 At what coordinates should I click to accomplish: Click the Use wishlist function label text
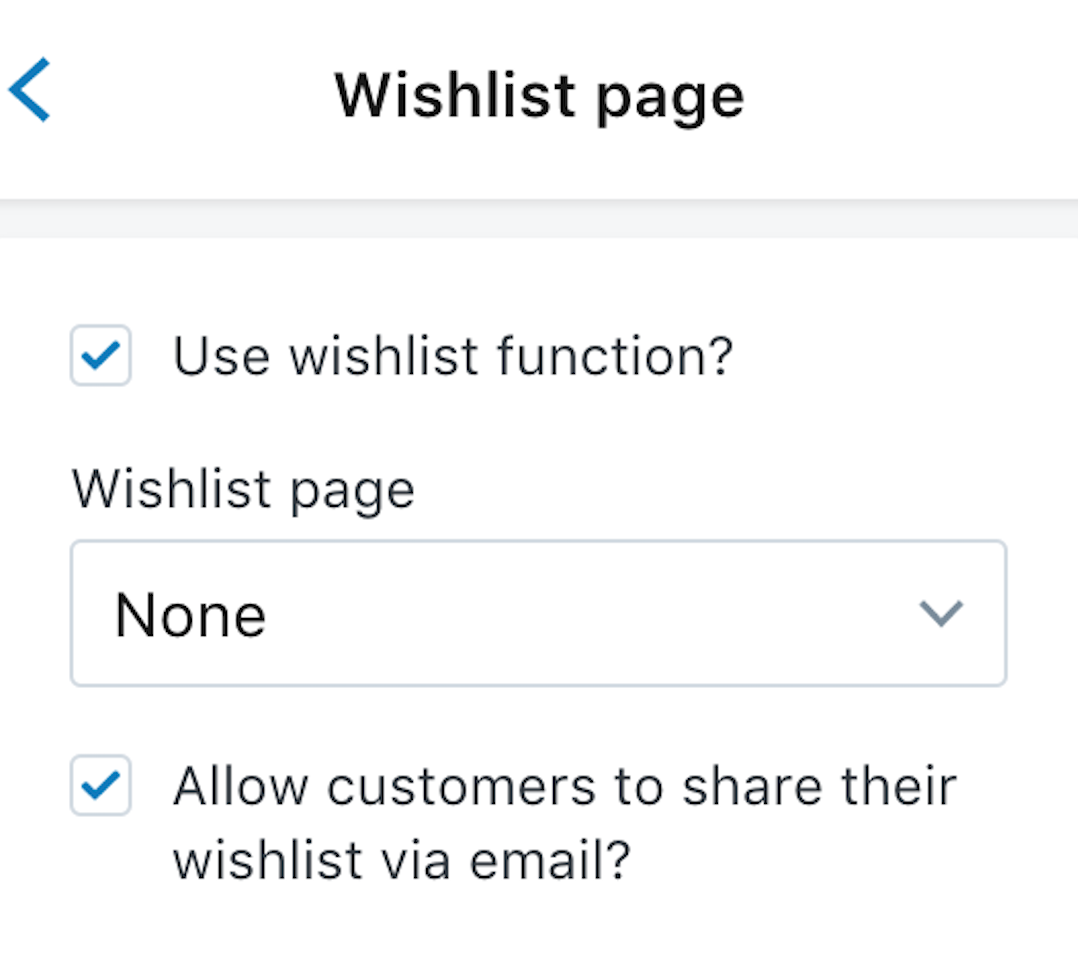pyautogui.click(x=454, y=355)
